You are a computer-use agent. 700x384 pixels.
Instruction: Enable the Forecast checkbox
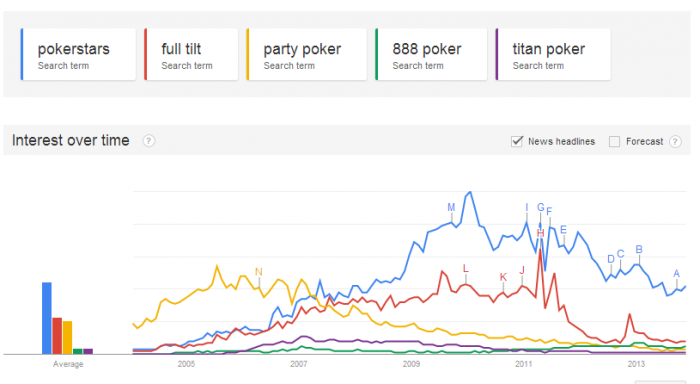614,142
